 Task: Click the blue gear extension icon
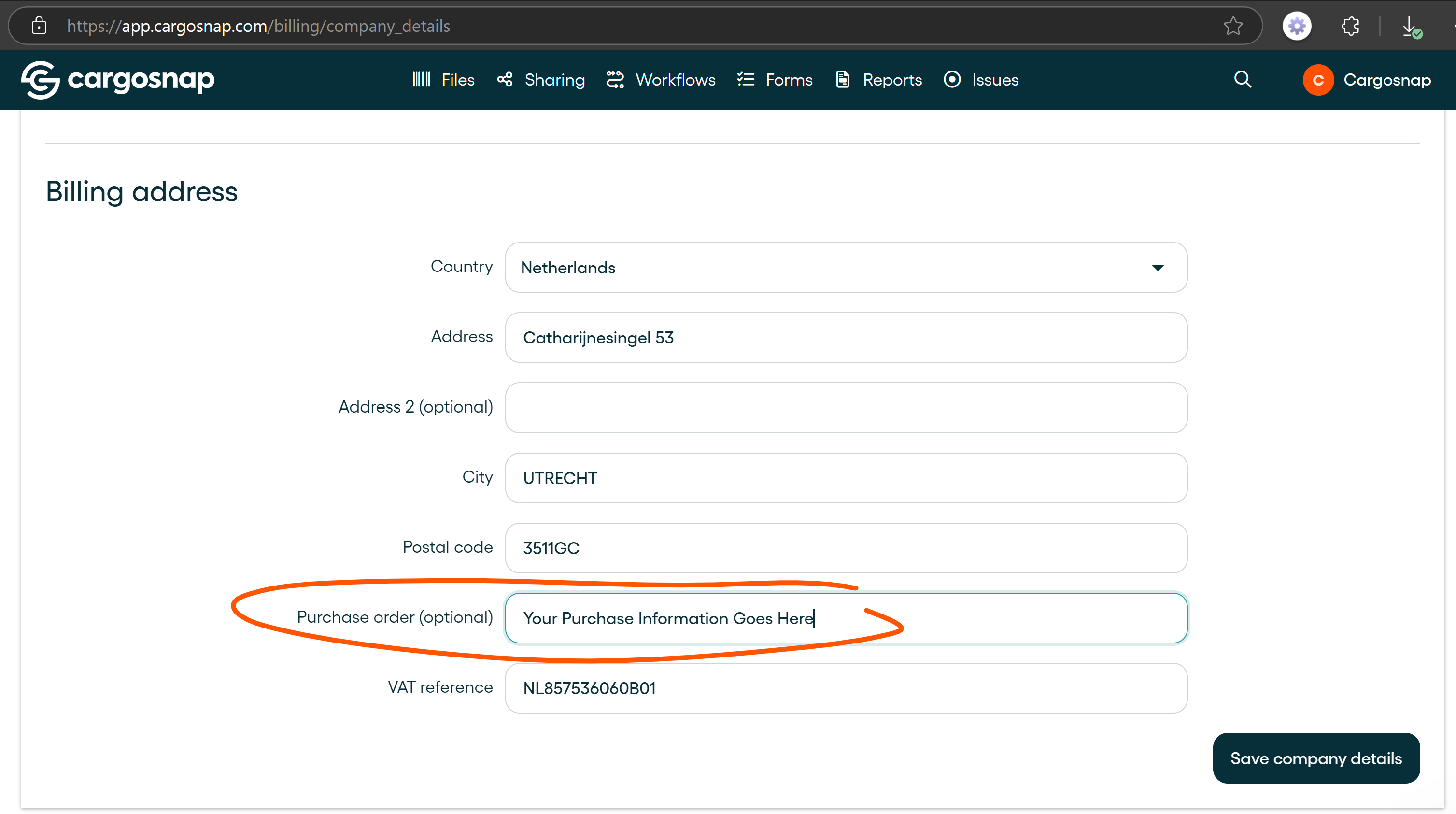(x=1297, y=26)
